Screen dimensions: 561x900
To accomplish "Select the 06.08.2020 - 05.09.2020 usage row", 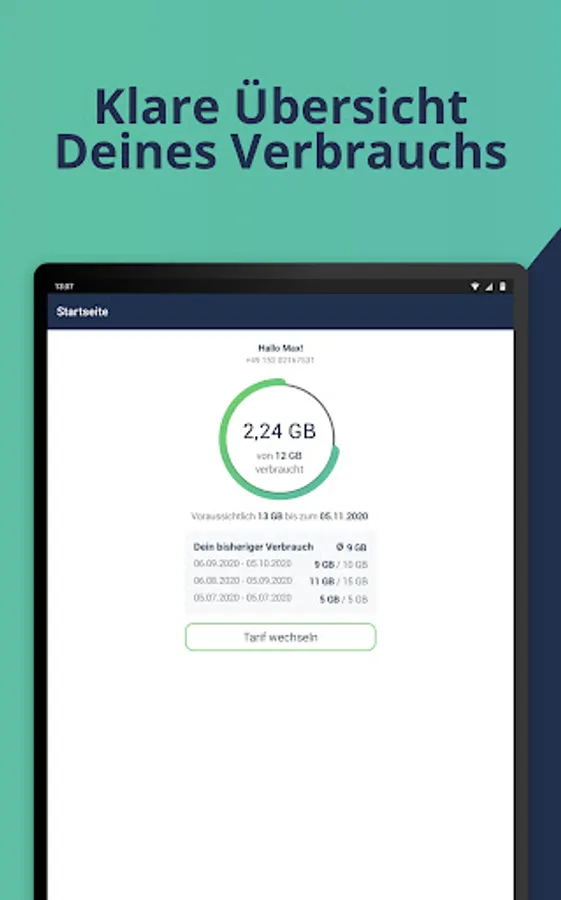I will pos(280,581).
